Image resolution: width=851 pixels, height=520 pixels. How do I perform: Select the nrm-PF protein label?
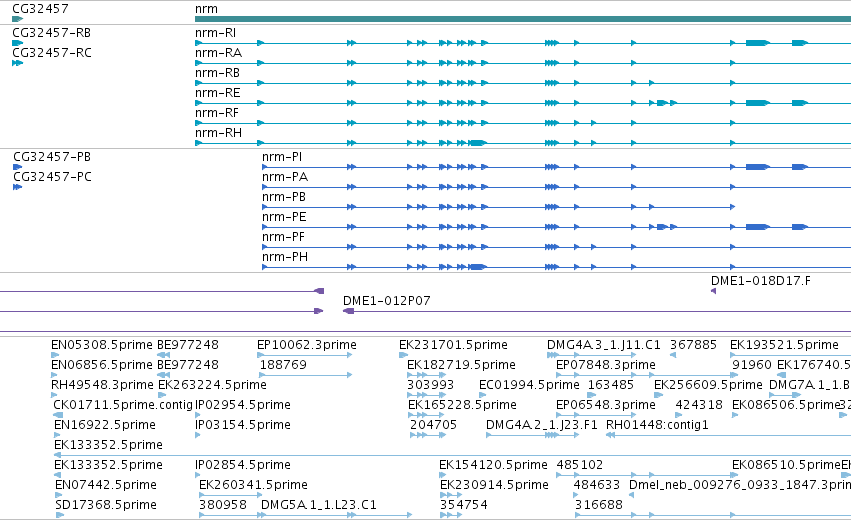(283, 237)
